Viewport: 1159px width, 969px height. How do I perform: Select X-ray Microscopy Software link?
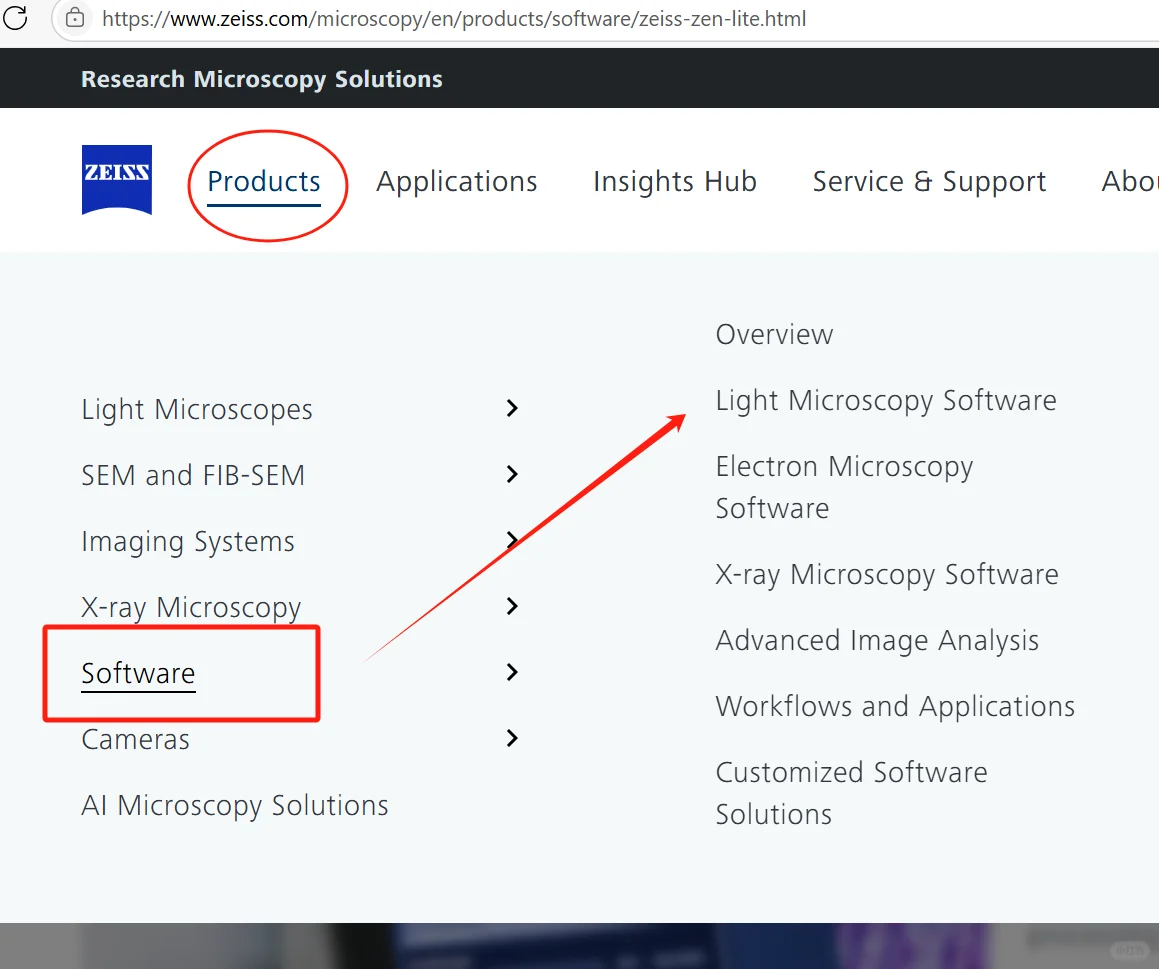[x=887, y=574]
